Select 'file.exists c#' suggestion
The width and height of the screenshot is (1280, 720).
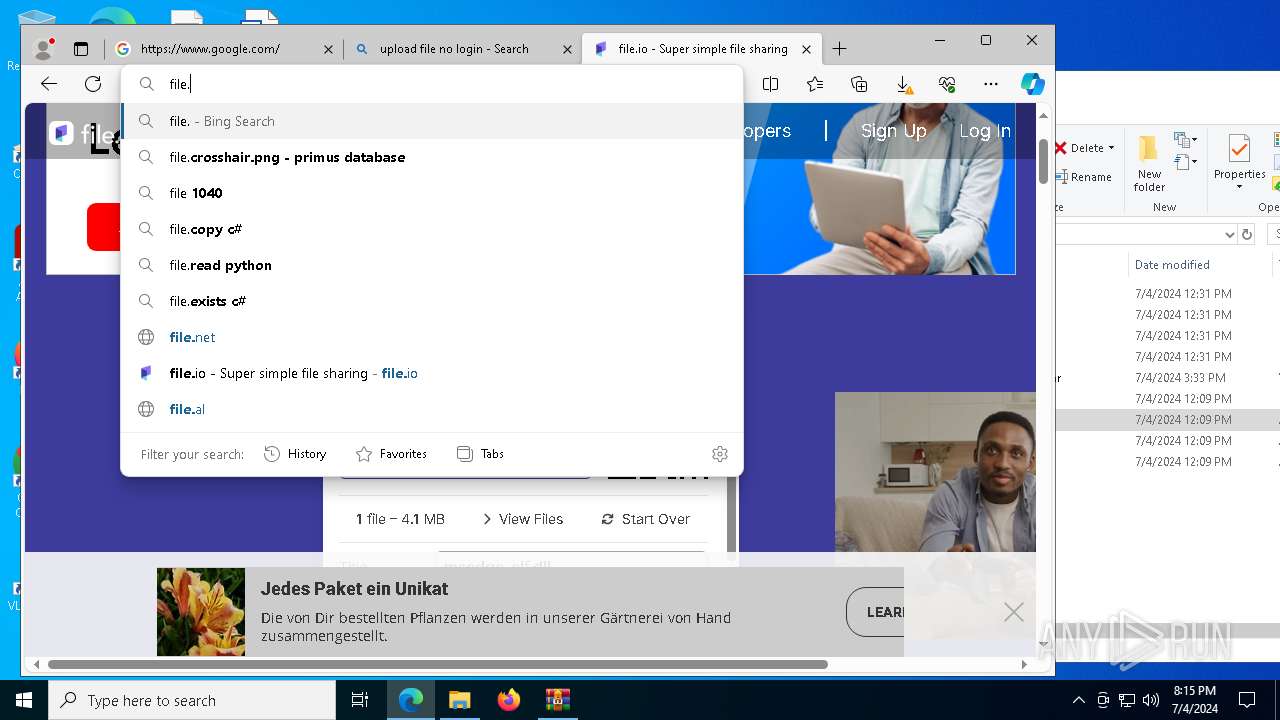pos(432,301)
